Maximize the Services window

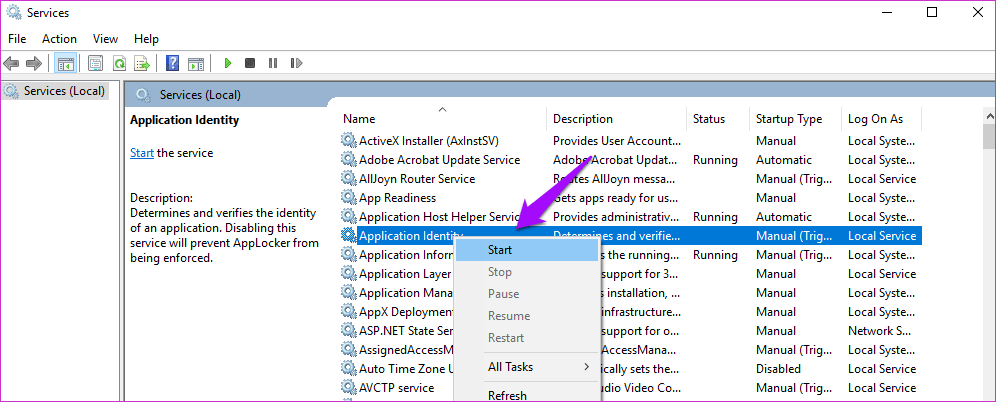click(x=931, y=12)
